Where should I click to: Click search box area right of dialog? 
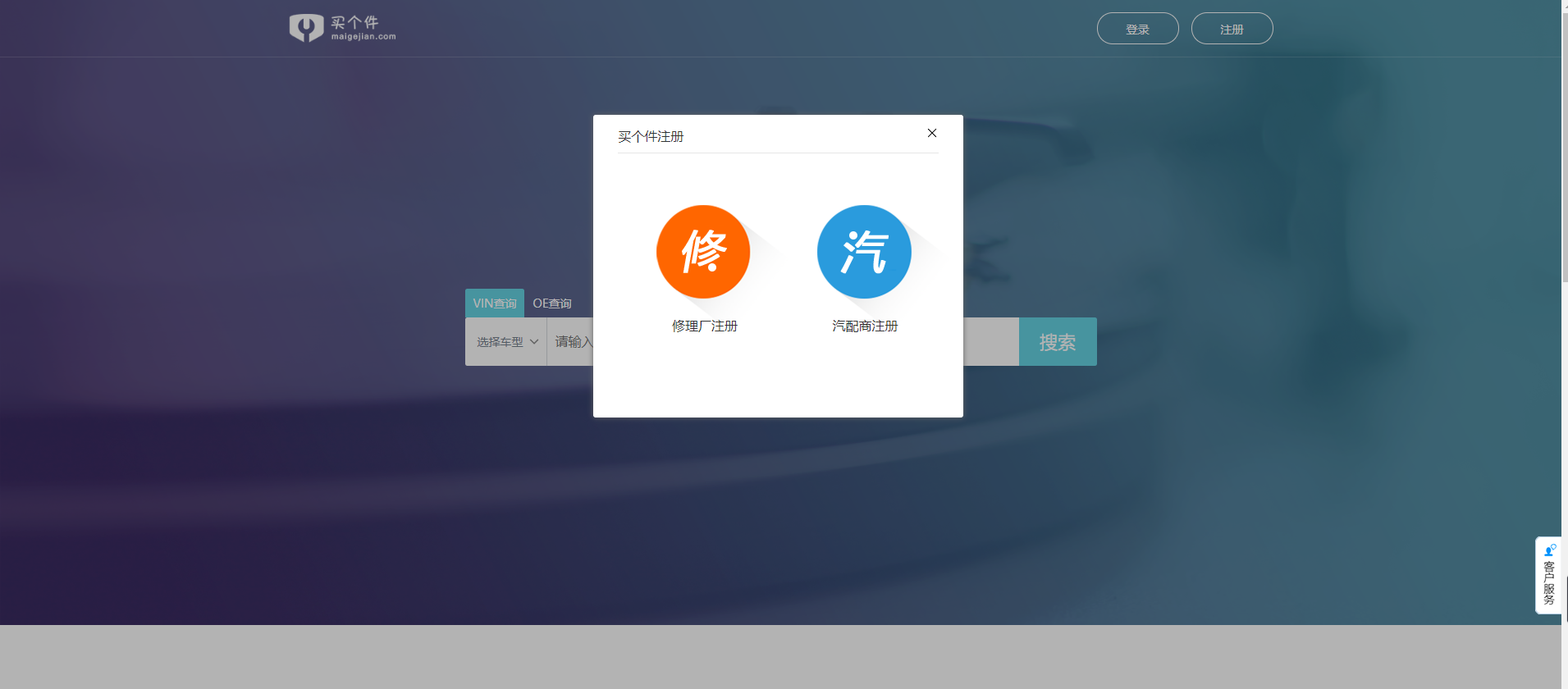click(990, 342)
